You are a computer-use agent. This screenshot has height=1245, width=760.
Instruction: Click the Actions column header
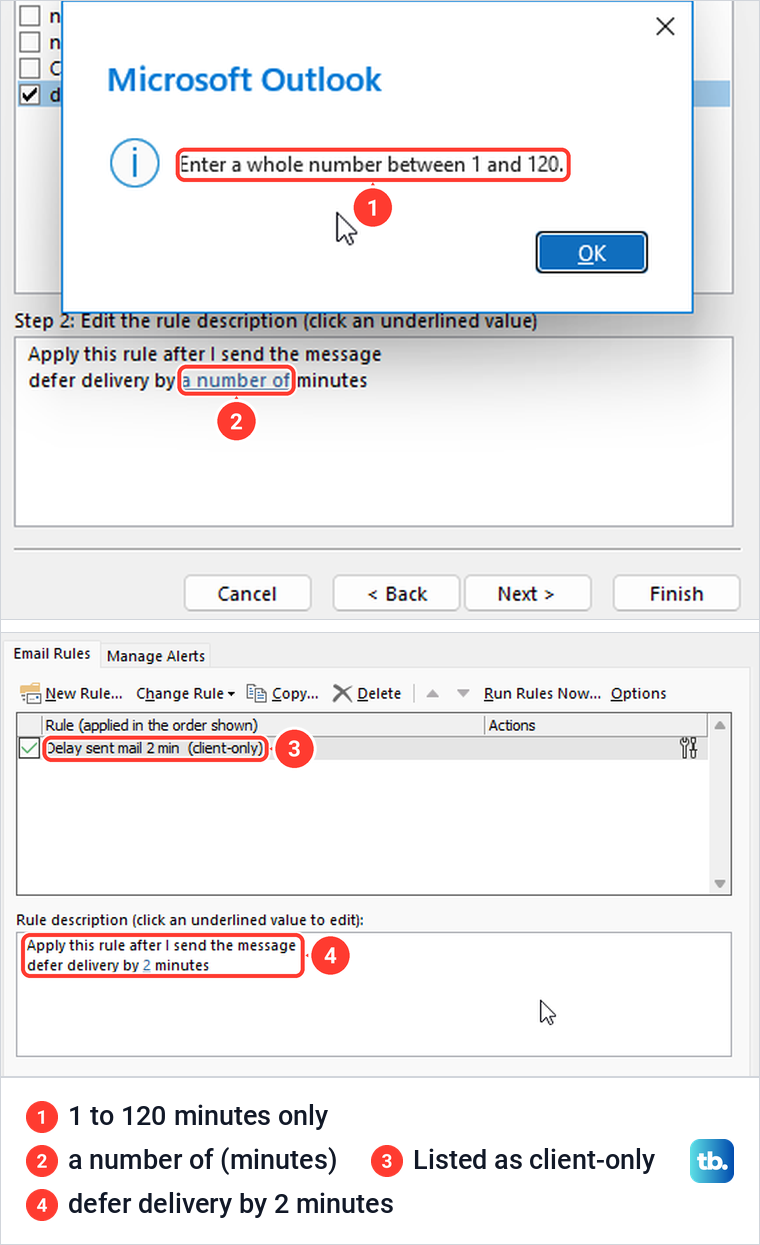[596, 725]
